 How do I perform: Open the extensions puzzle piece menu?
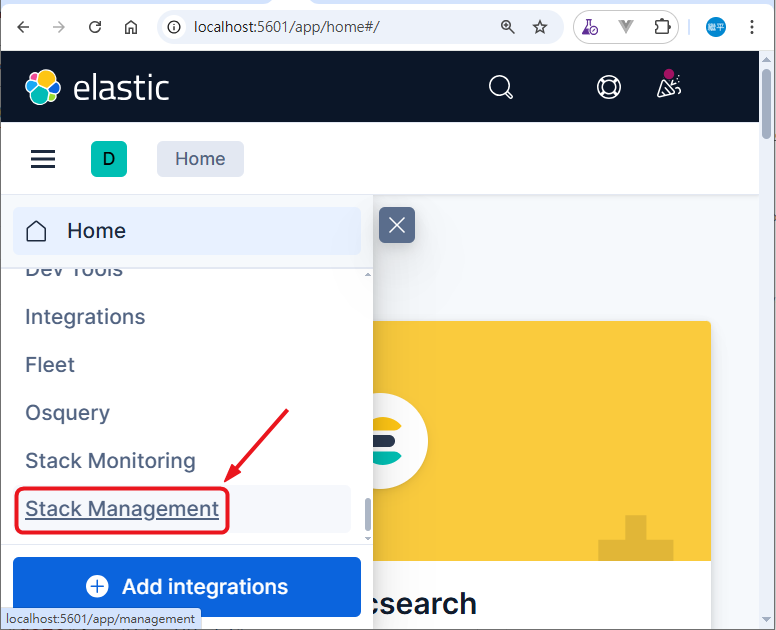click(x=662, y=27)
